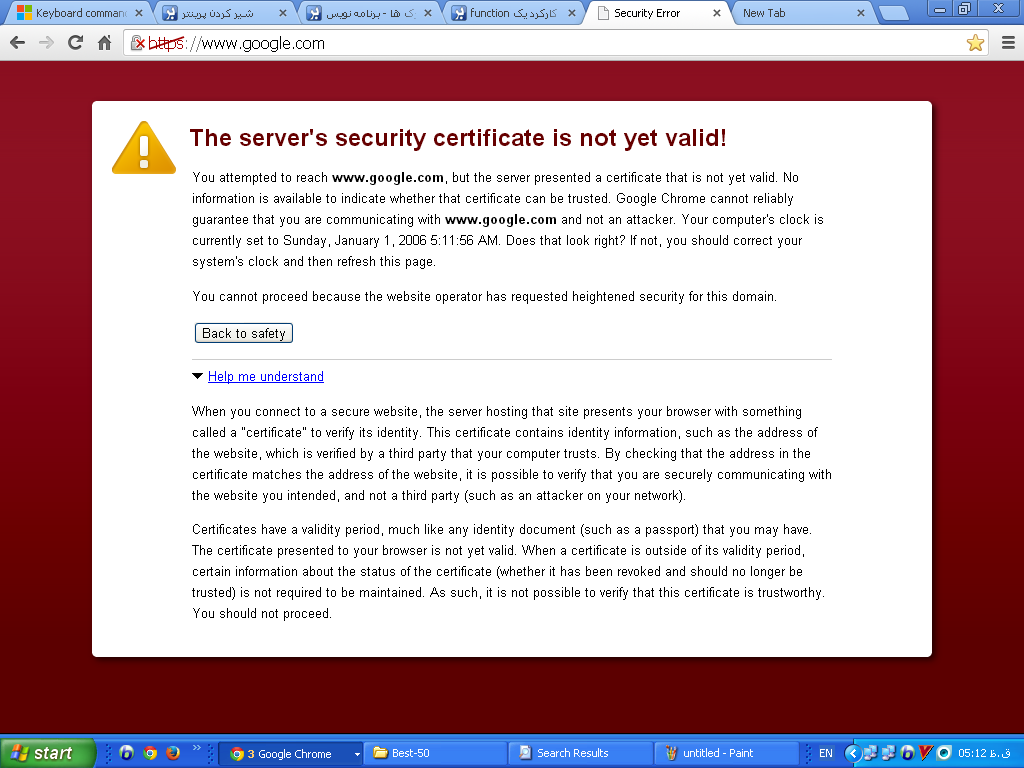The width and height of the screenshot is (1024, 768).
Task: Click the Back to safety button
Action: pos(244,333)
